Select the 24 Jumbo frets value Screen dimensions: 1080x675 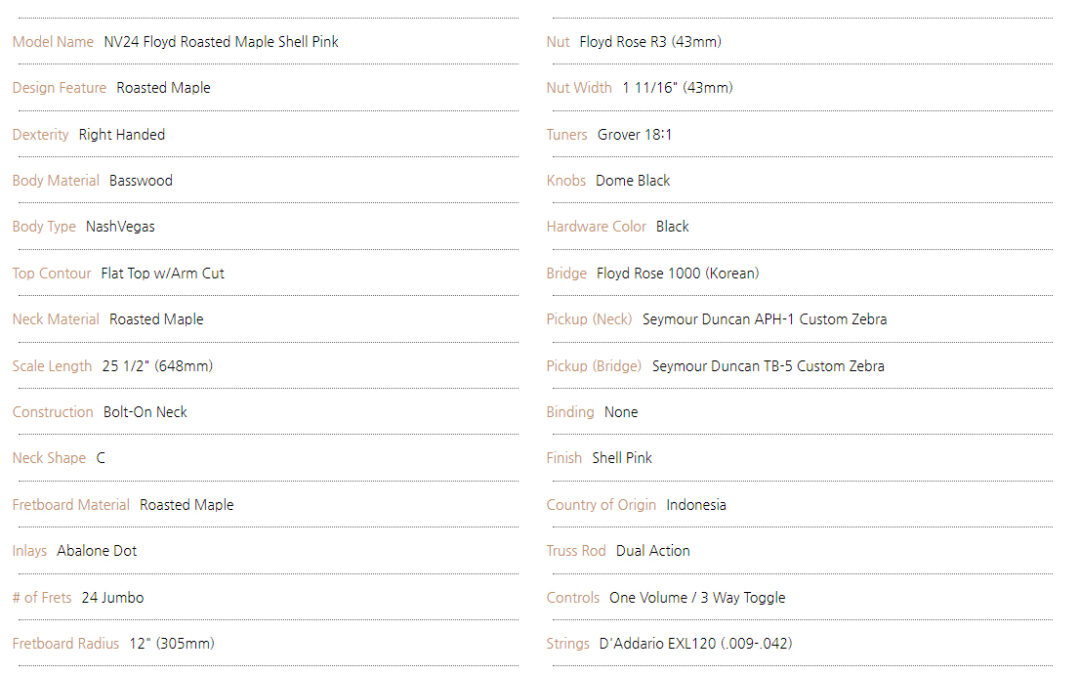113,598
